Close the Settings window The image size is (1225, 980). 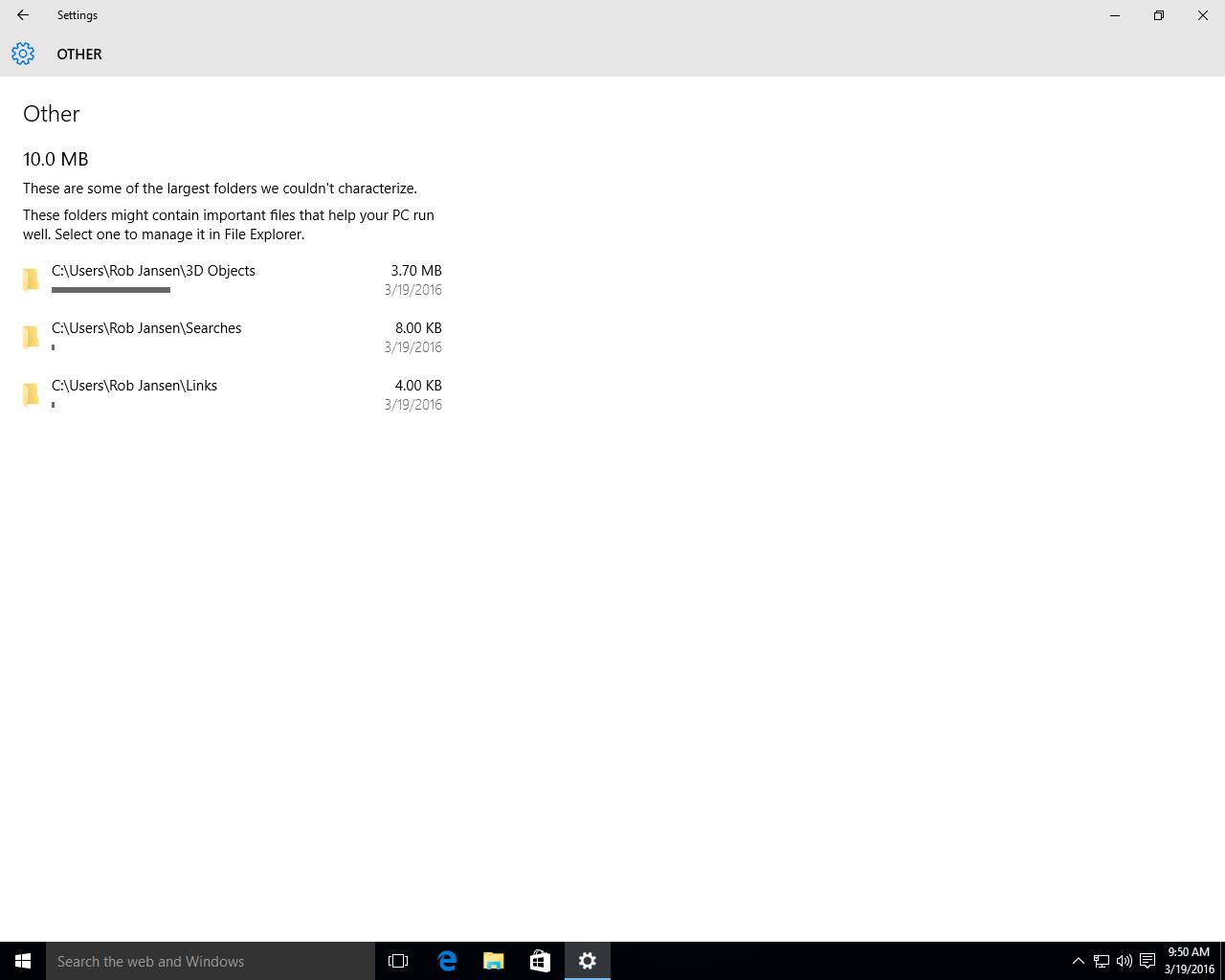coord(1203,15)
